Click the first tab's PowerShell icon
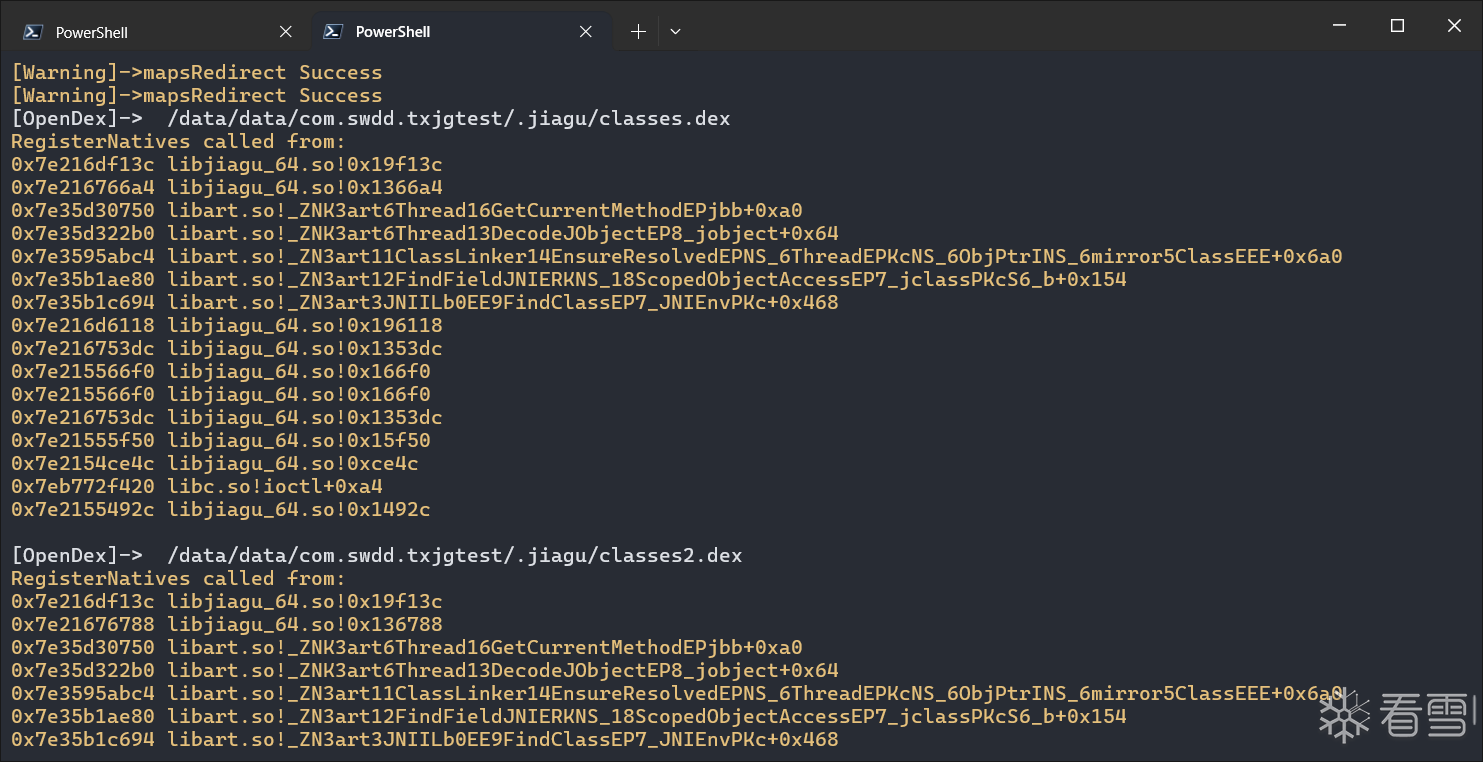 [33, 32]
